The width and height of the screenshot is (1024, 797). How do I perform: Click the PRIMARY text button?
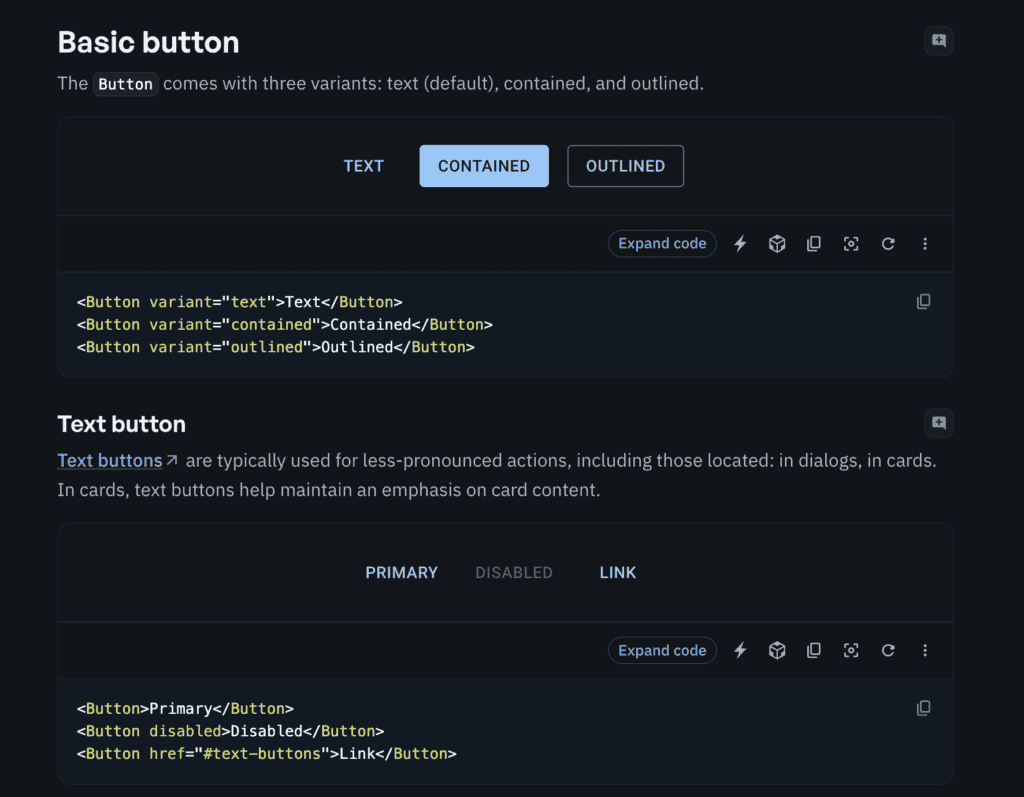pyautogui.click(x=401, y=572)
